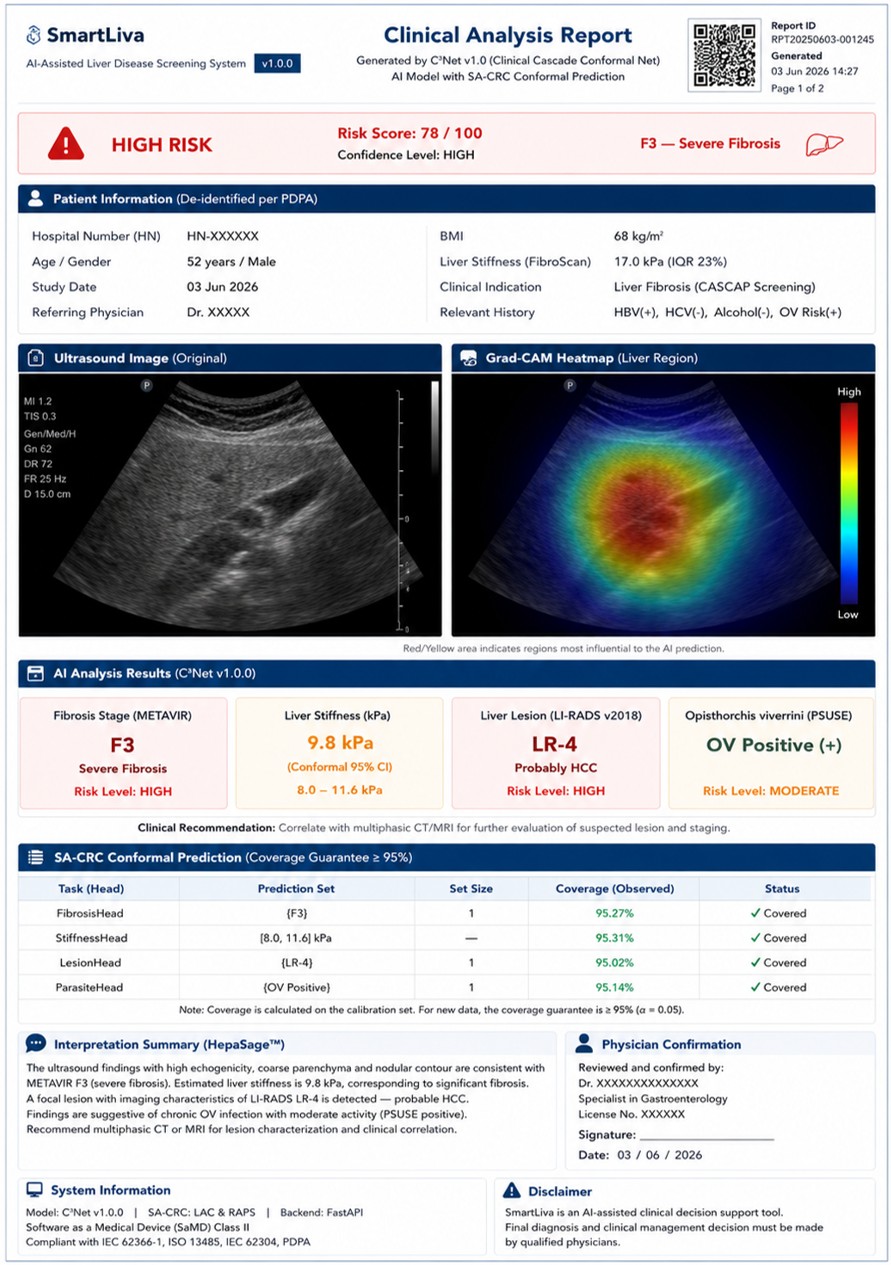Click the 52 years / Male value
891x1265 pixels.
(x=232, y=262)
